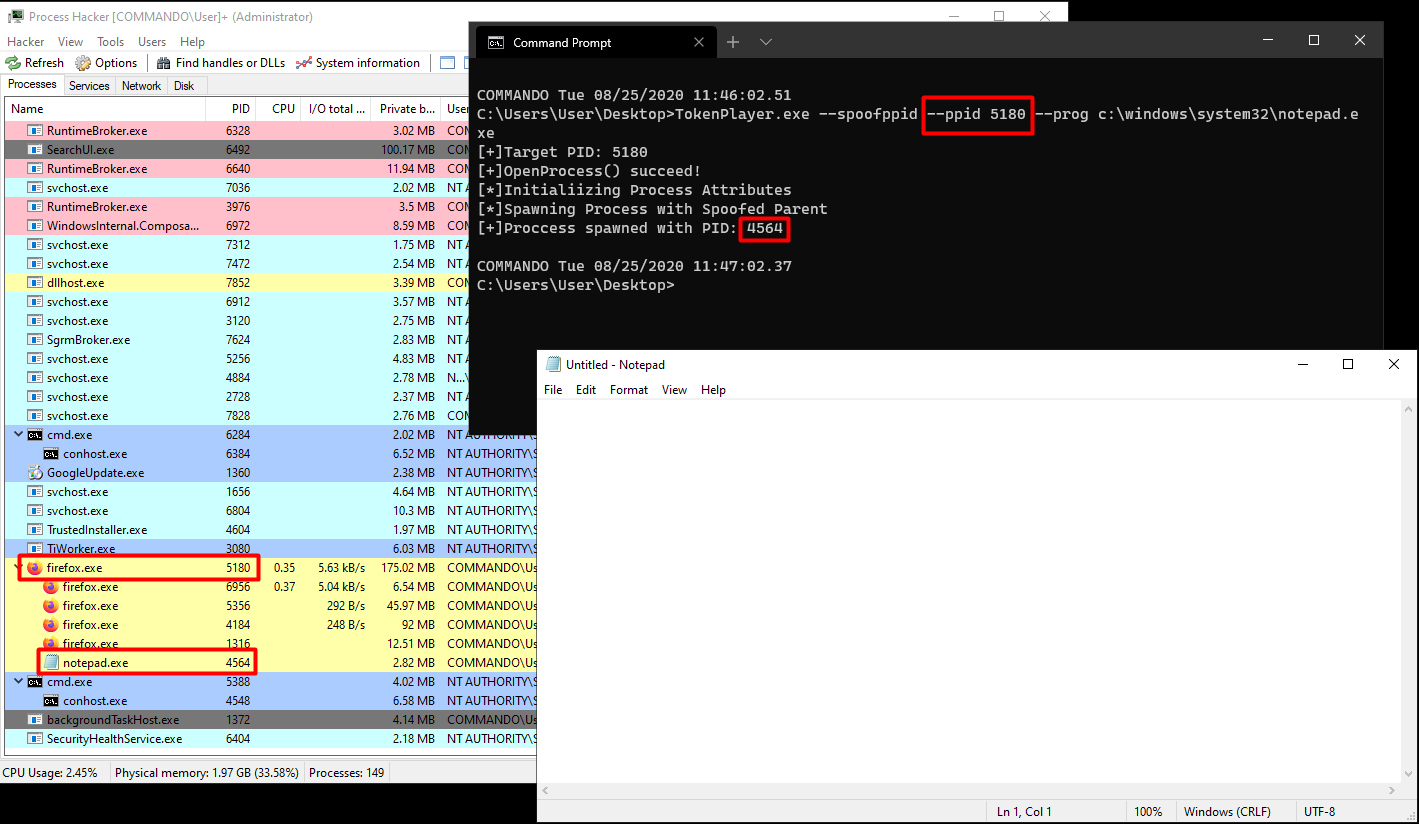
Task: Sort processes by the CPU column header
Action: click(279, 109)
